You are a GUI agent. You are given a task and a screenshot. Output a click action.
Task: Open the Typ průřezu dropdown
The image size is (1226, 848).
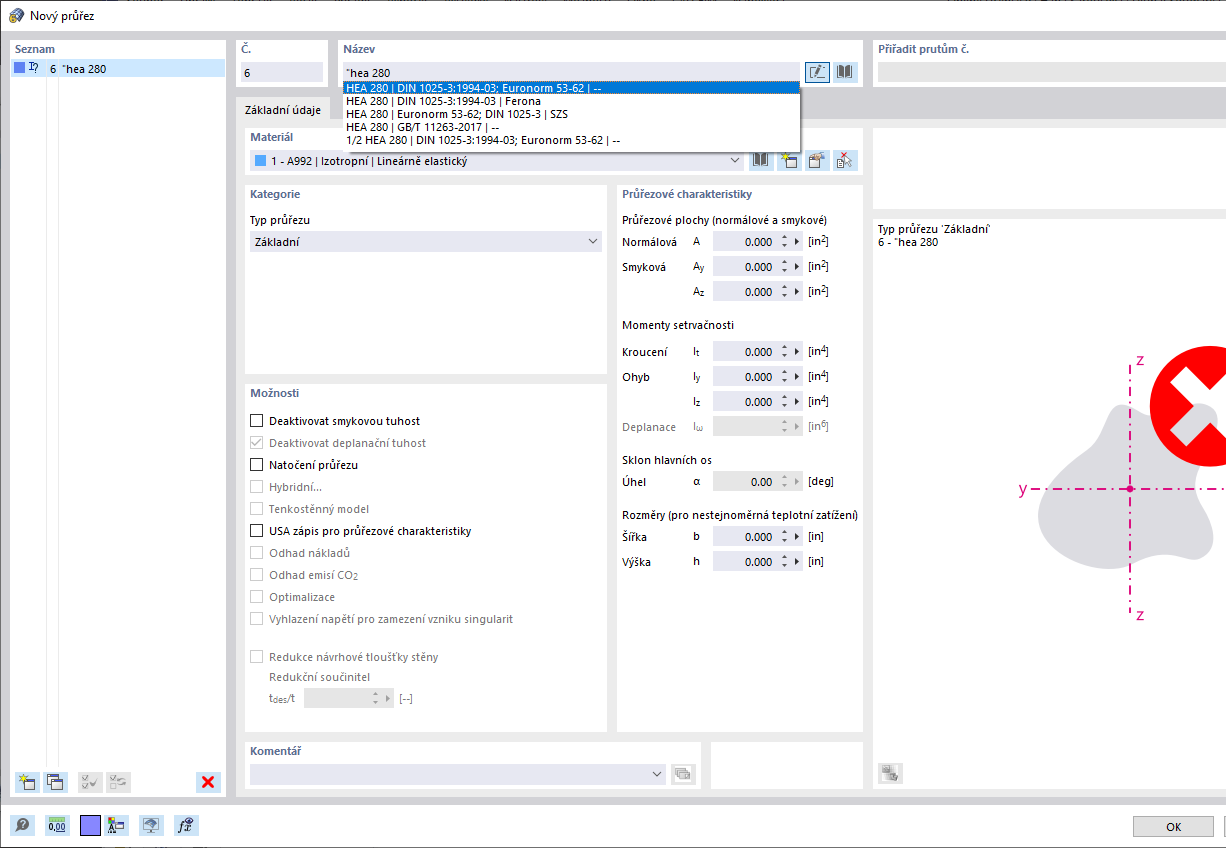coord(593,242)
